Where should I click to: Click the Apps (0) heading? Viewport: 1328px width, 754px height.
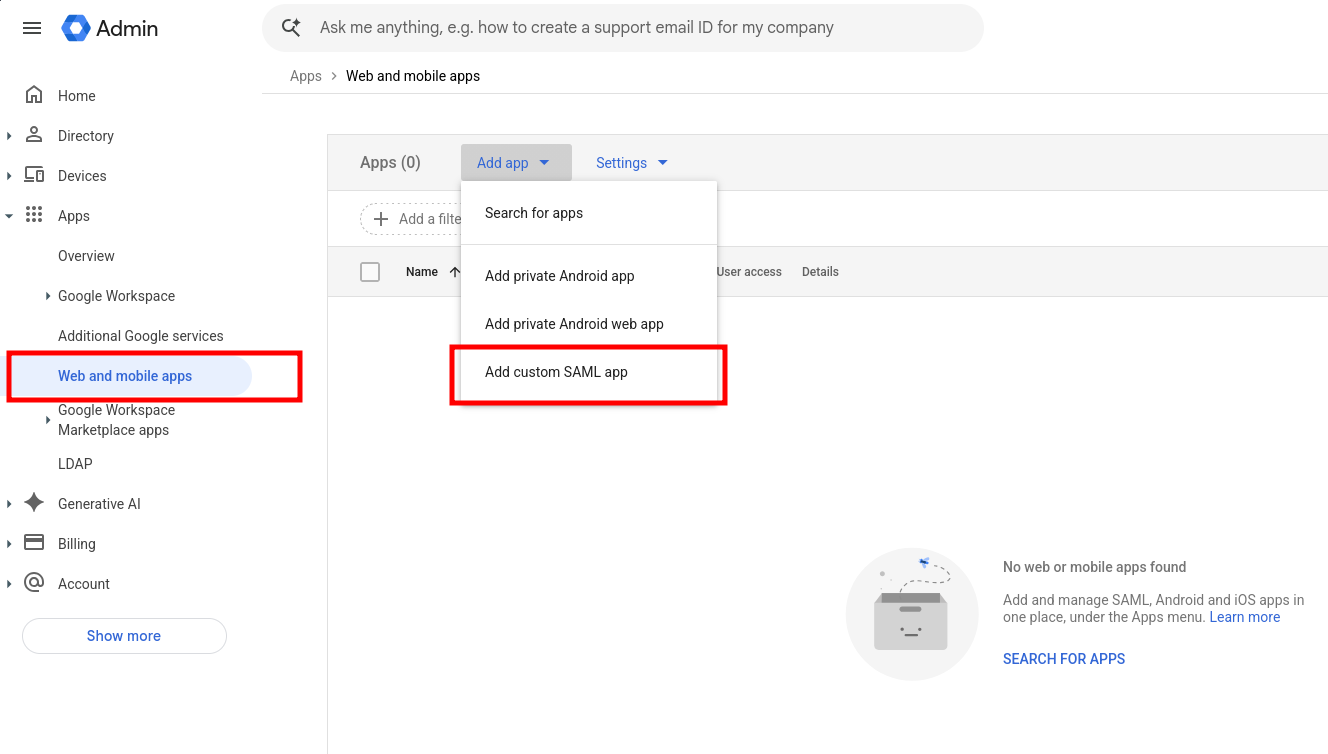coord(390,163)
